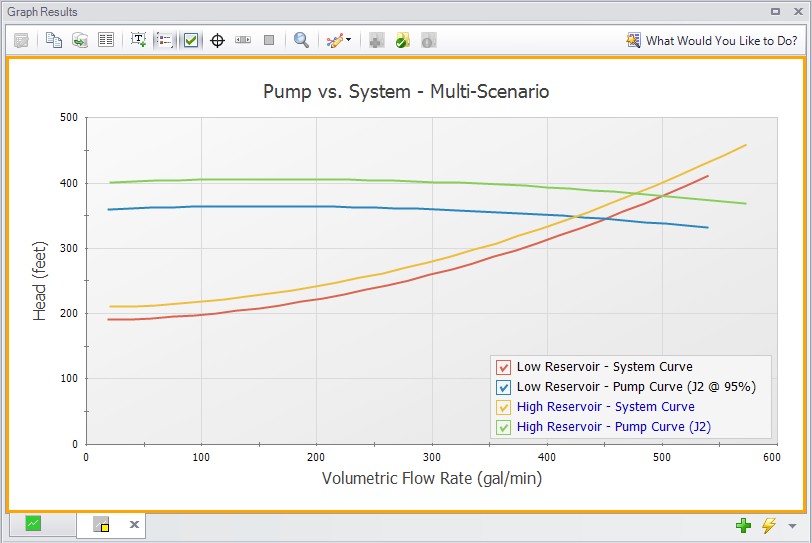Click the export graph data icon

click(x=80, y=40)
